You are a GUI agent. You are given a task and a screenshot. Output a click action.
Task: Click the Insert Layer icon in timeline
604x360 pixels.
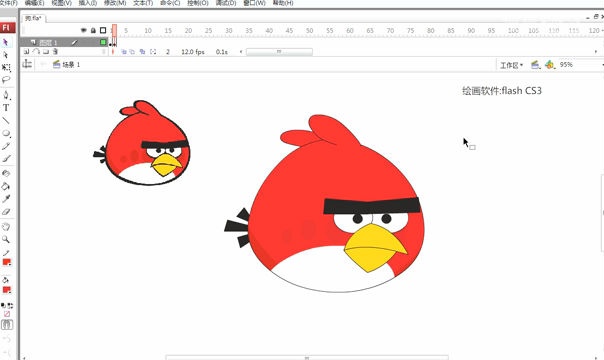(x=26, y=52)
